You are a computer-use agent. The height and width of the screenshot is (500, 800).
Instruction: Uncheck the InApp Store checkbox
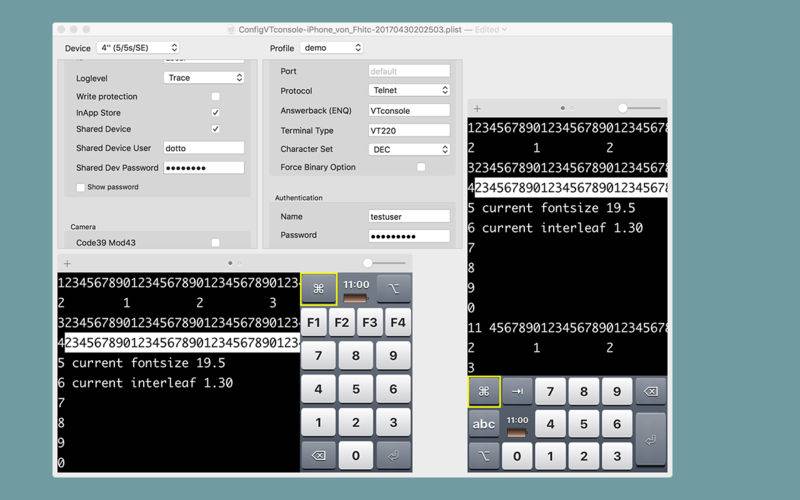point(215,112)
